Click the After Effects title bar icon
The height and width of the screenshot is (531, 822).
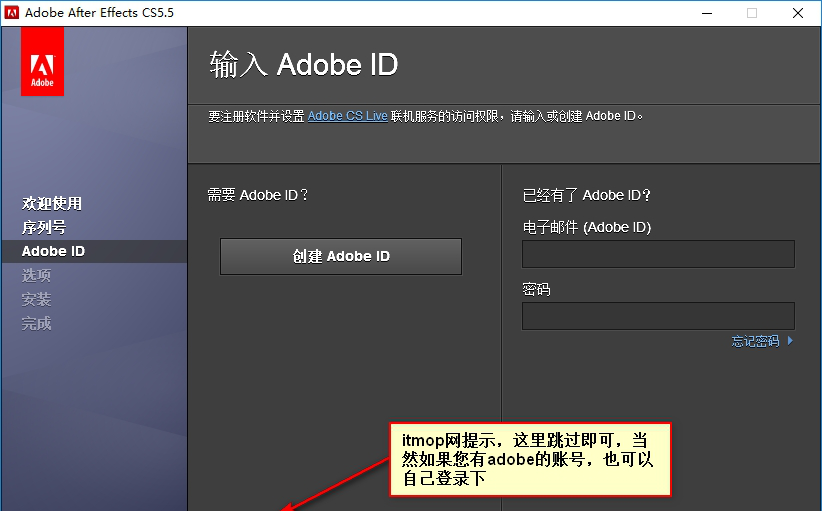point(12,13)
